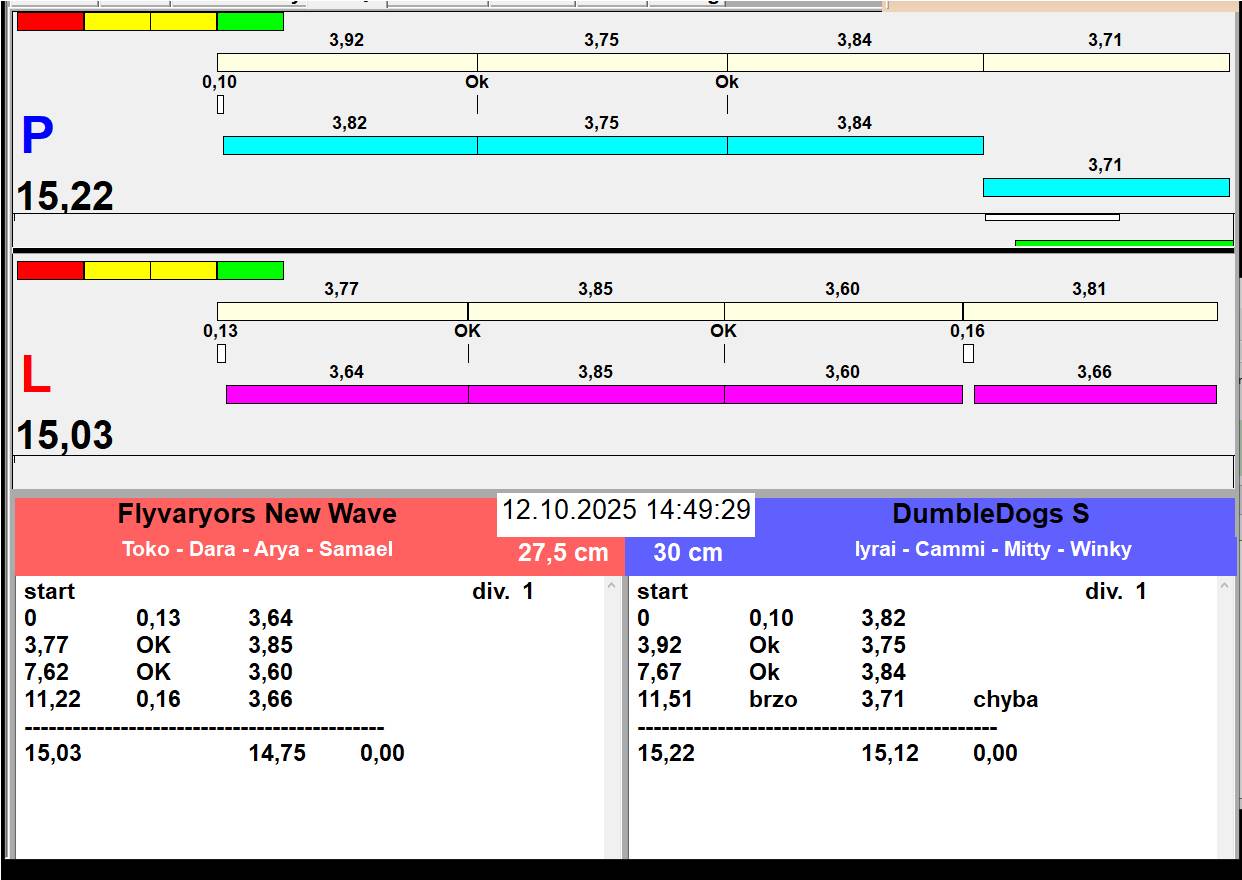Click the start label in Flyvaryors panel
This screenshot has height=880, width=1242.
click(x=50, y=591)
